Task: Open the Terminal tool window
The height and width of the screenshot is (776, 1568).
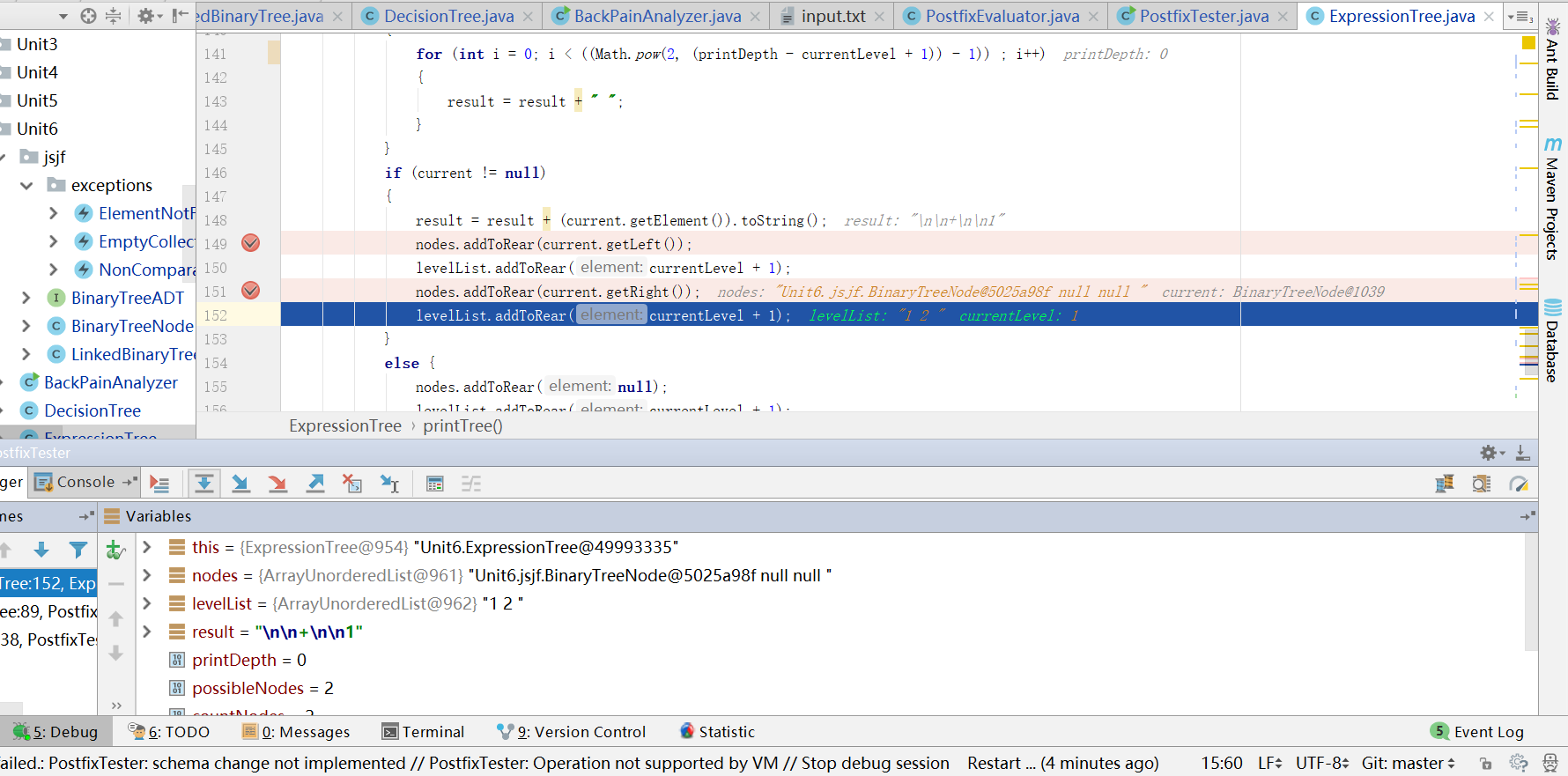Action: pyautogui.click(x=423, y=732)
